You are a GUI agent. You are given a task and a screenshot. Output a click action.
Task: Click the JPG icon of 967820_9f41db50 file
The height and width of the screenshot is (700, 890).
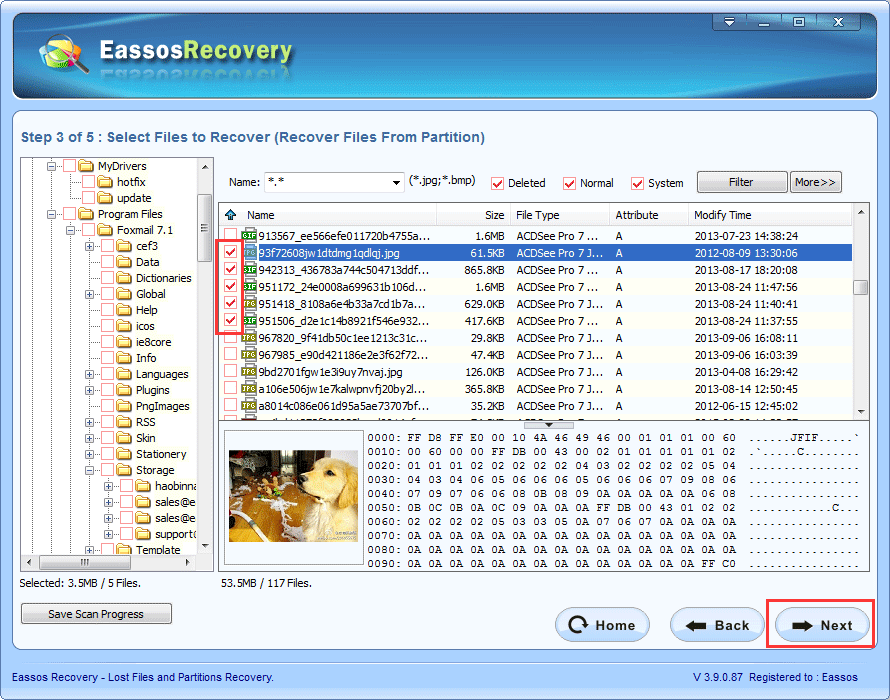(249, 338)
